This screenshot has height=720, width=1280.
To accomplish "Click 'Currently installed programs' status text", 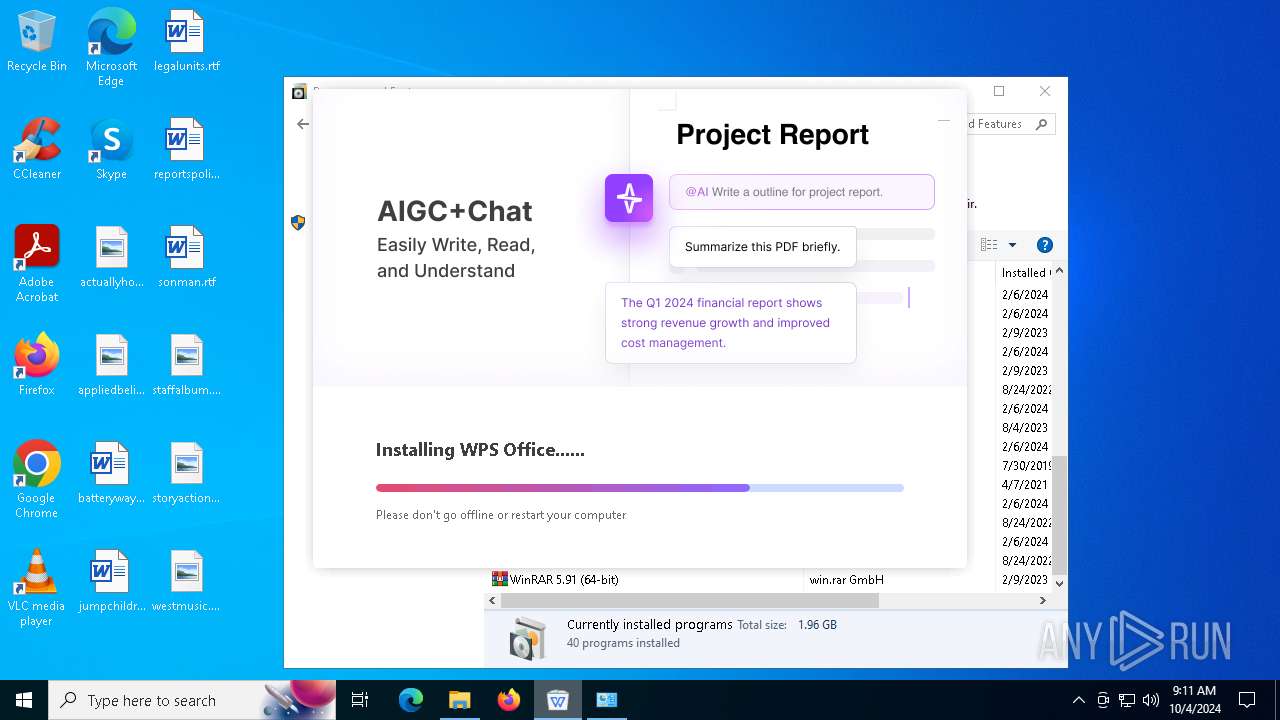I will [x=650, y=624].
